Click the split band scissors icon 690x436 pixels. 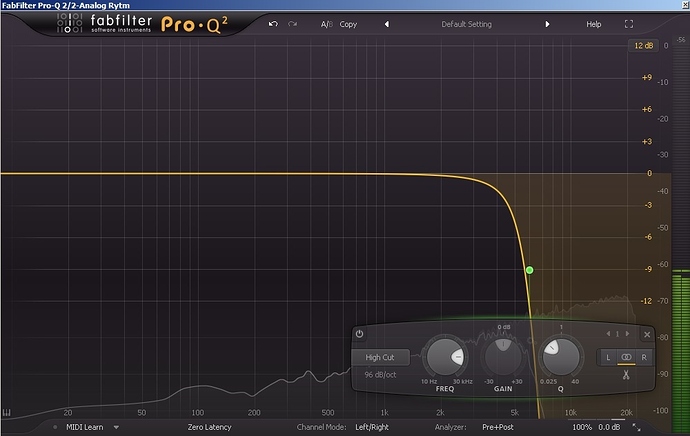[x=626, y=375]
